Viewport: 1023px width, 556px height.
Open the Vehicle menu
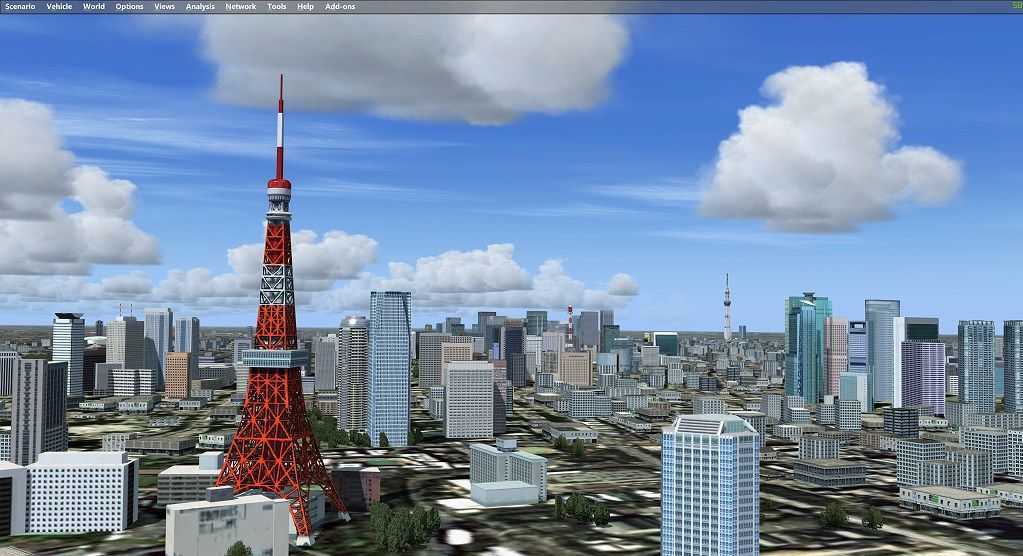[x=59, y=7]
